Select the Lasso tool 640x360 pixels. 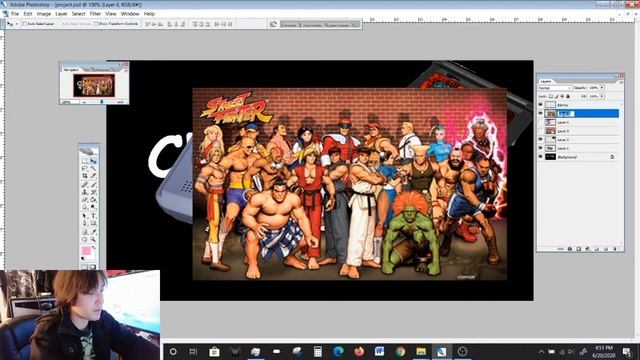pyautogui.click(x=84, y=169)
